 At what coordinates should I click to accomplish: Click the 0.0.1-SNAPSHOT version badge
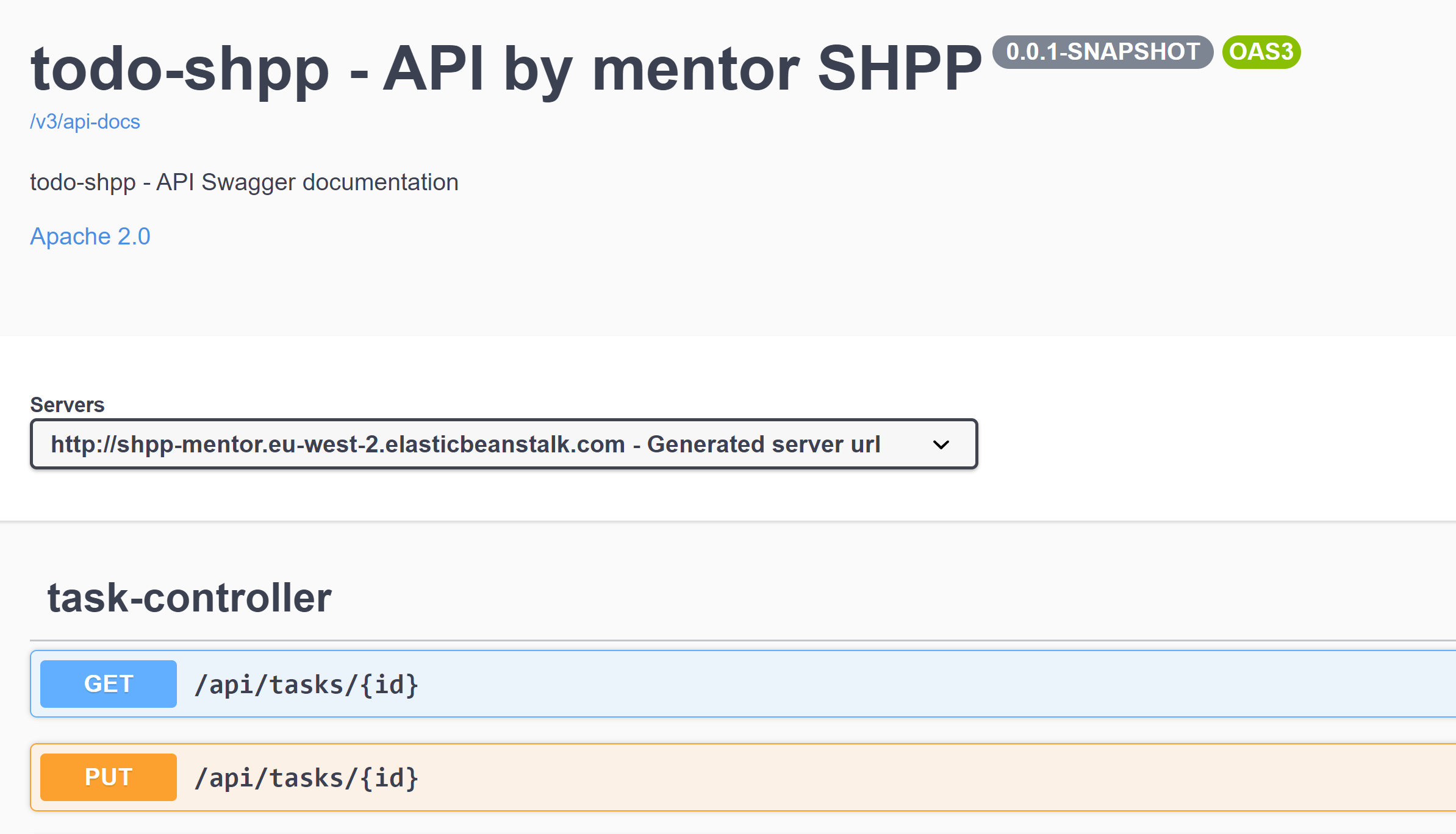(x=1102, y=52)
